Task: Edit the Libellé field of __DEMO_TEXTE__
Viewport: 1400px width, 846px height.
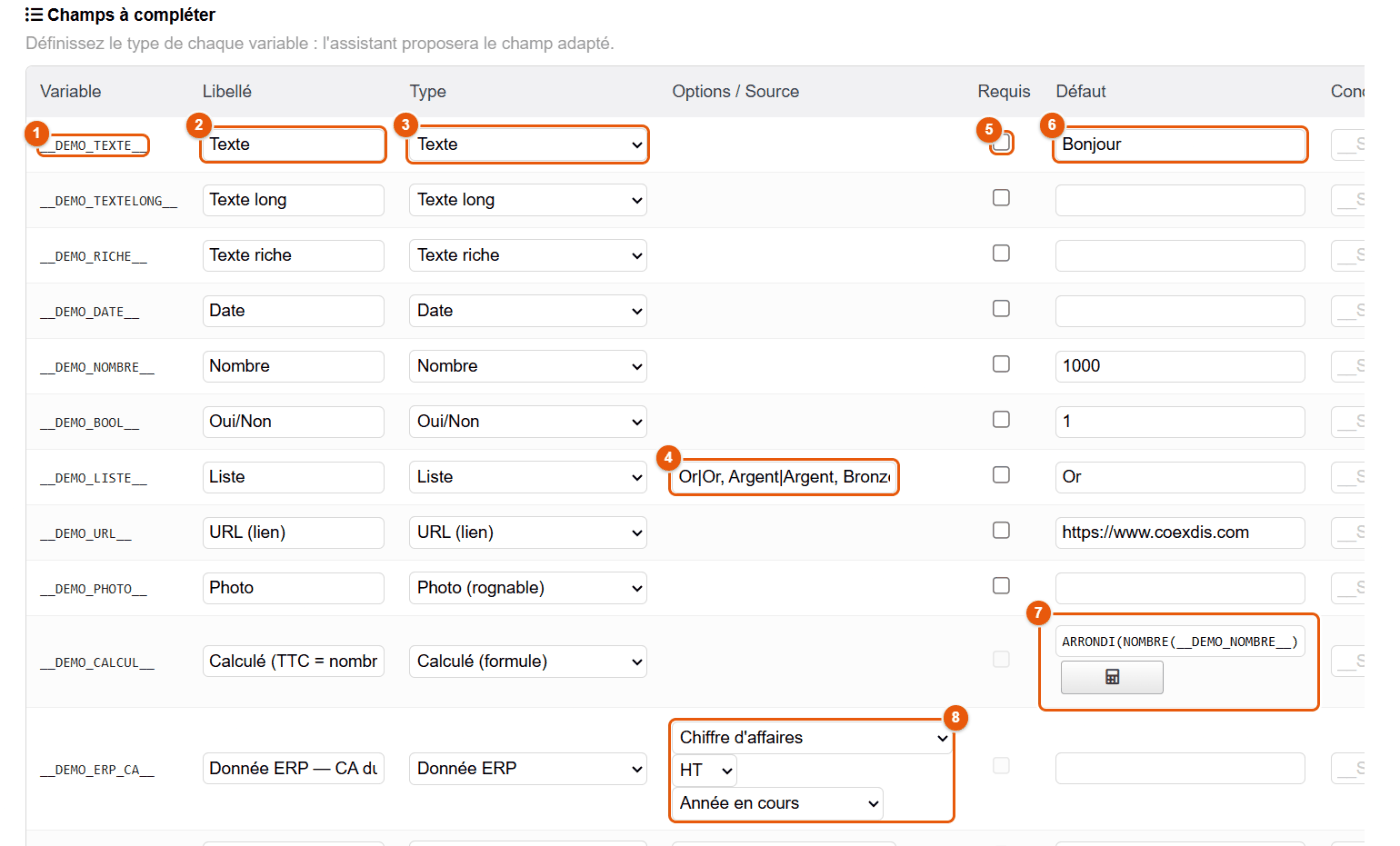Action: (x=294, y=145)
